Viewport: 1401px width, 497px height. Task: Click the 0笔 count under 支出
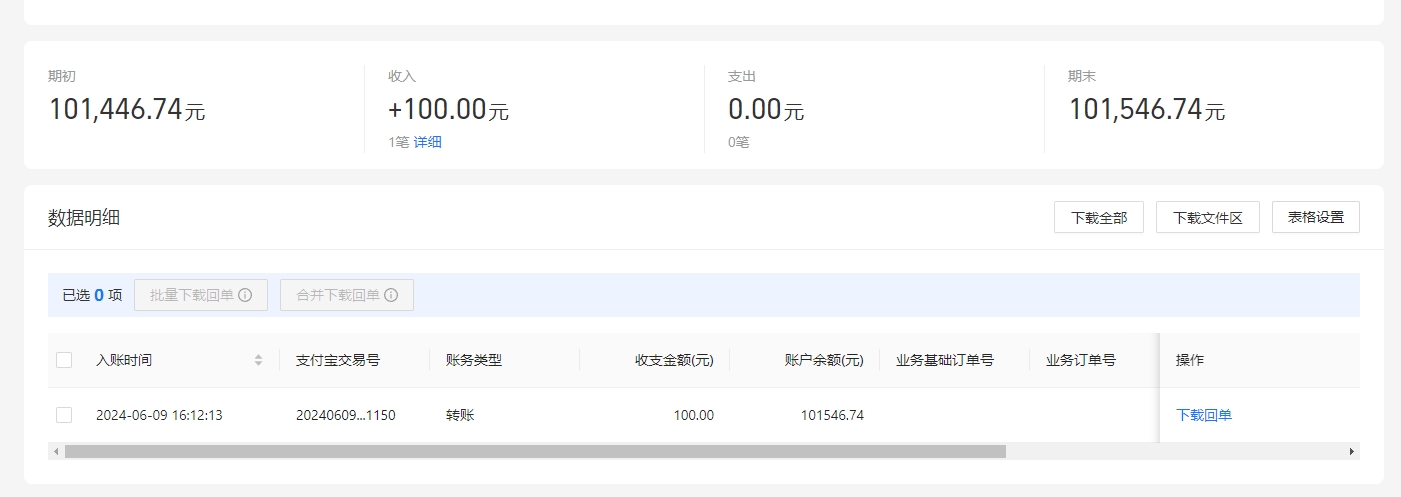[739, 142]
